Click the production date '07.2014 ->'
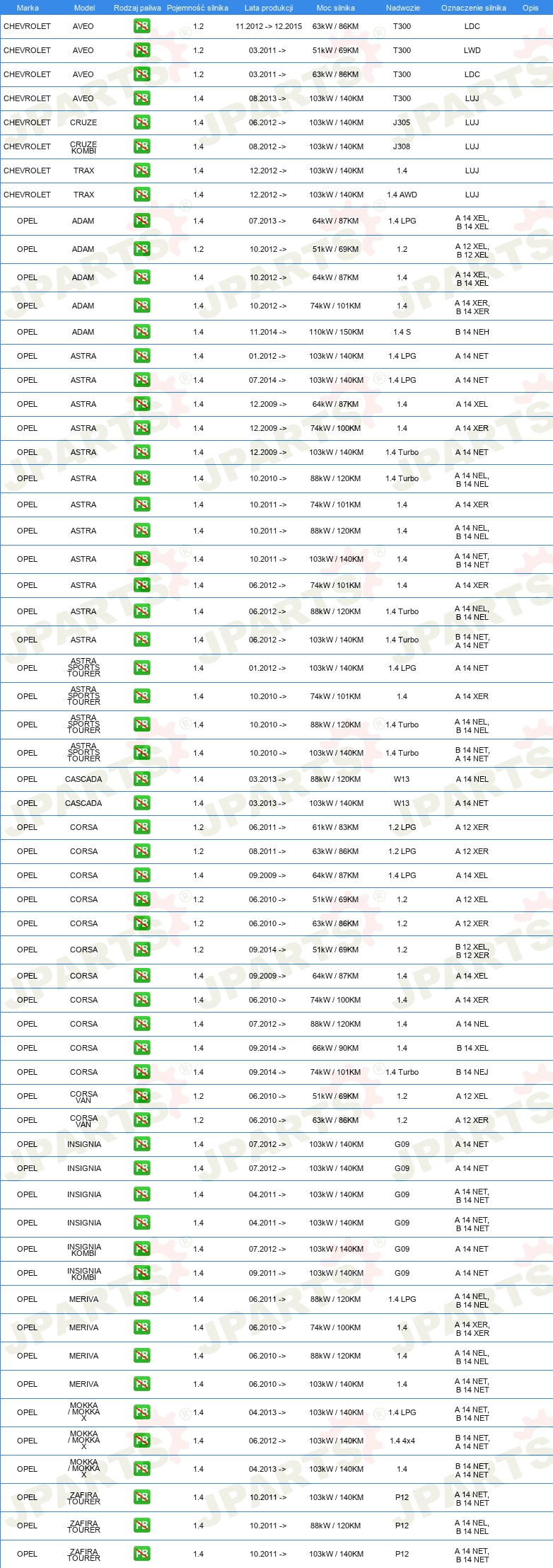553x1568 pixels. [267, 380]
